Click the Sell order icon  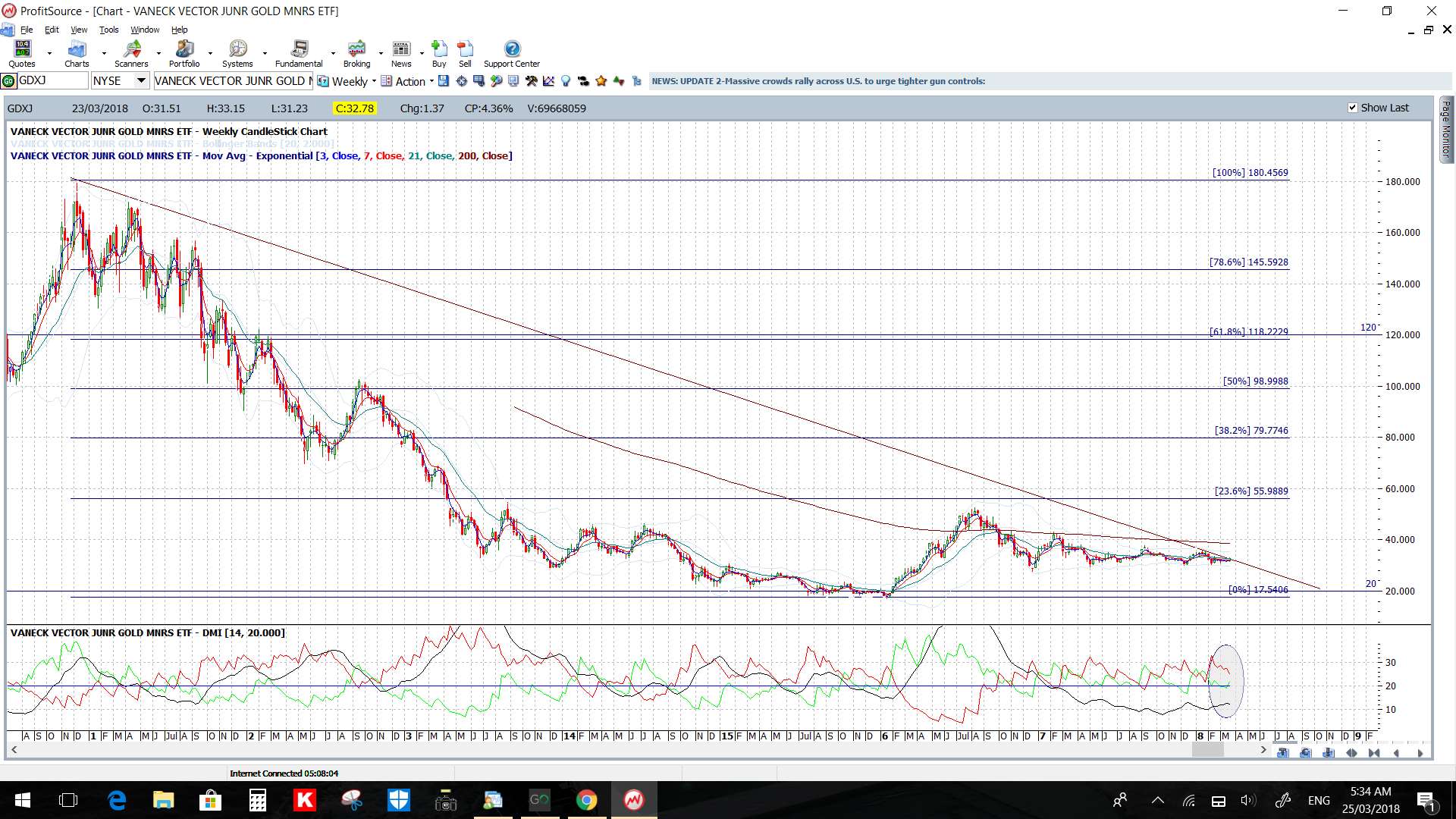[465, 54]
